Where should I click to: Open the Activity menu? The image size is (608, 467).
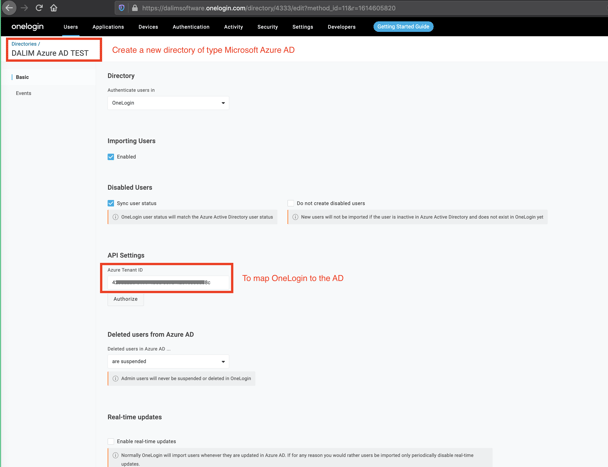[233, 27]
